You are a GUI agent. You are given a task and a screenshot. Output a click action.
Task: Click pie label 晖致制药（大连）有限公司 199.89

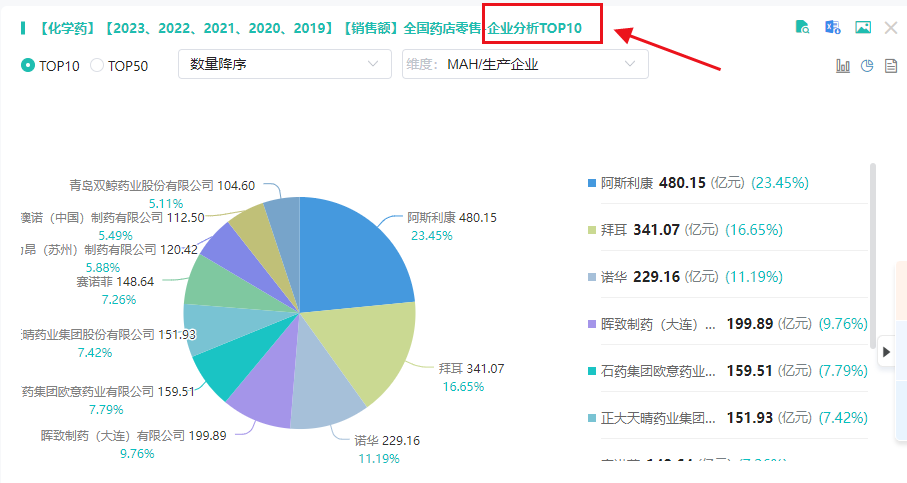(134, 436)
